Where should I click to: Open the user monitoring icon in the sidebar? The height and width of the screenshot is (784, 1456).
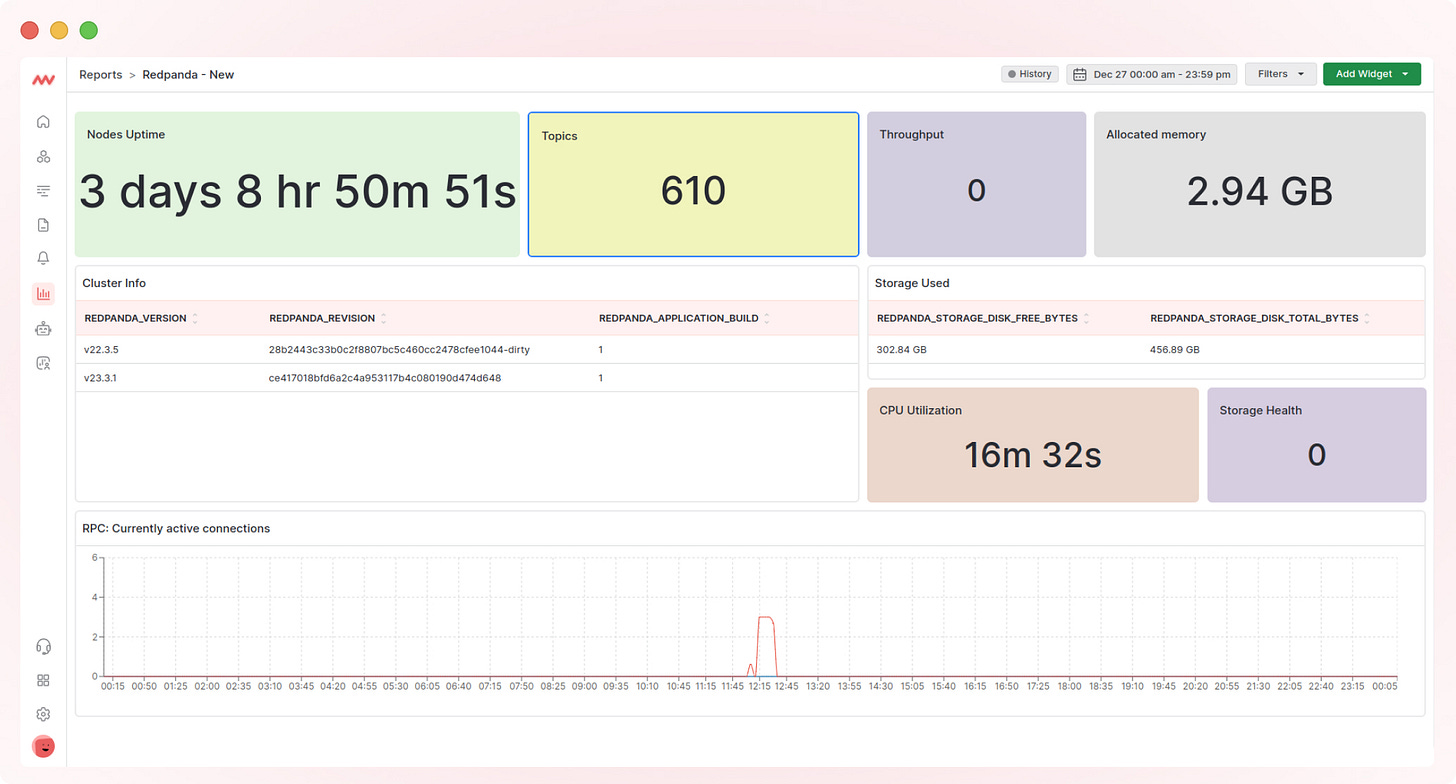43,363
